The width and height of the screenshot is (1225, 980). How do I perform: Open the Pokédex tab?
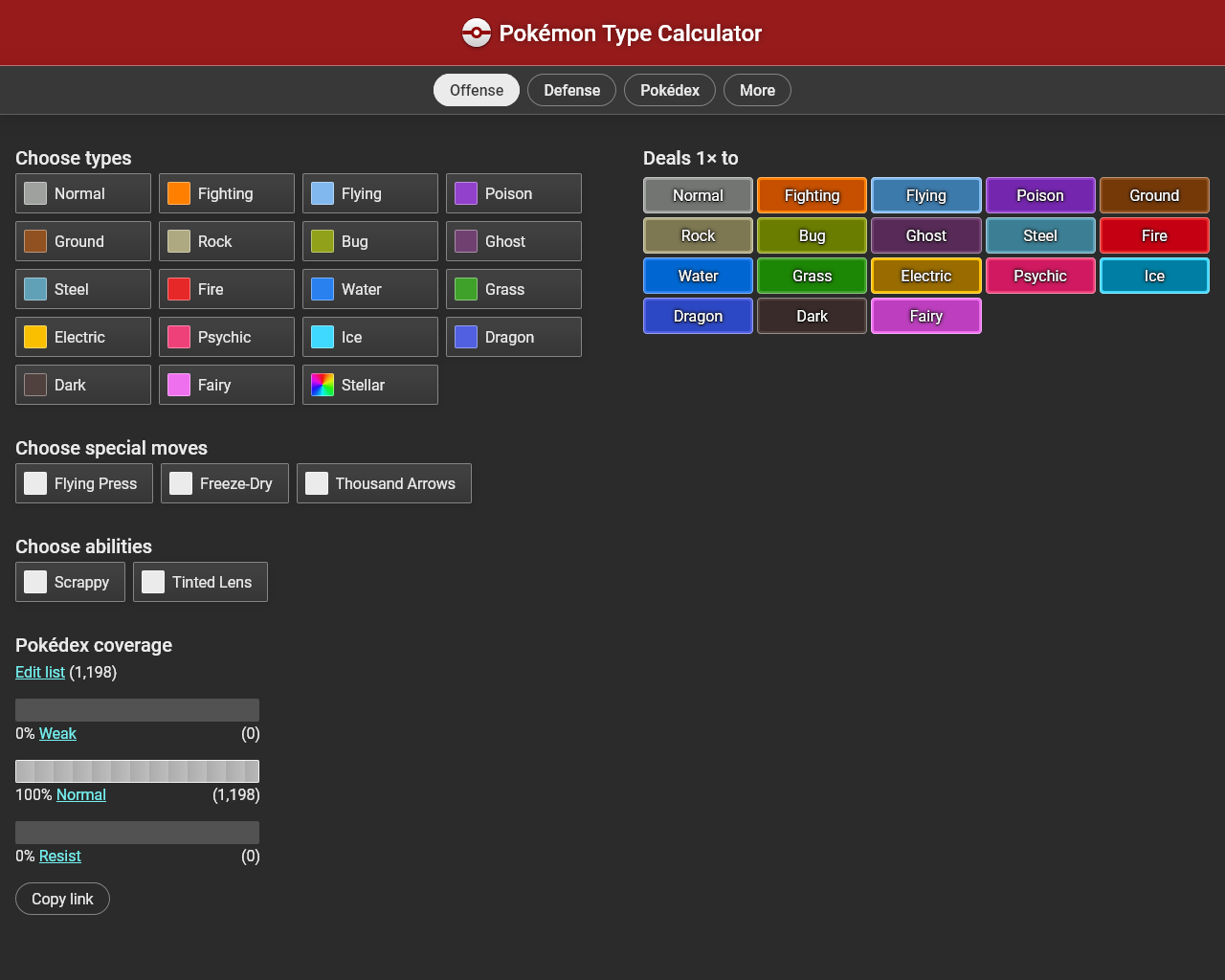670,90
